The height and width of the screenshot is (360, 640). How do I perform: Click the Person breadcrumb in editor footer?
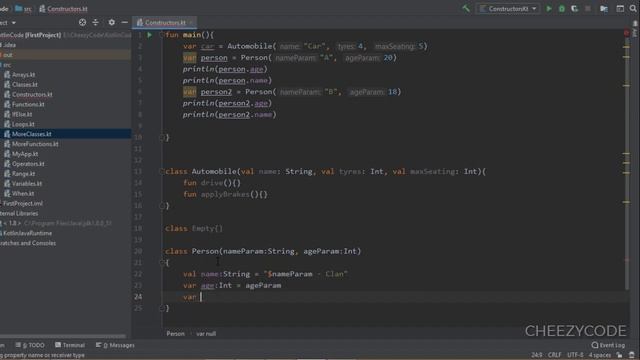point(176,334)
